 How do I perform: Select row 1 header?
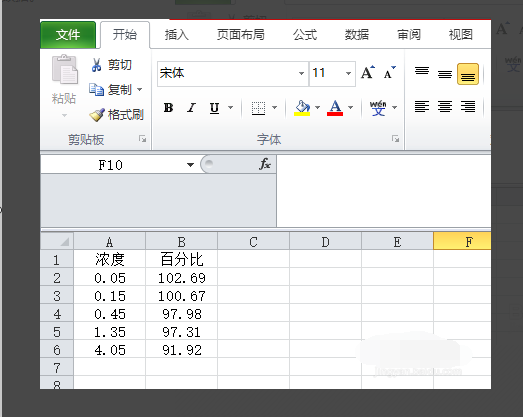pos(57,259)
